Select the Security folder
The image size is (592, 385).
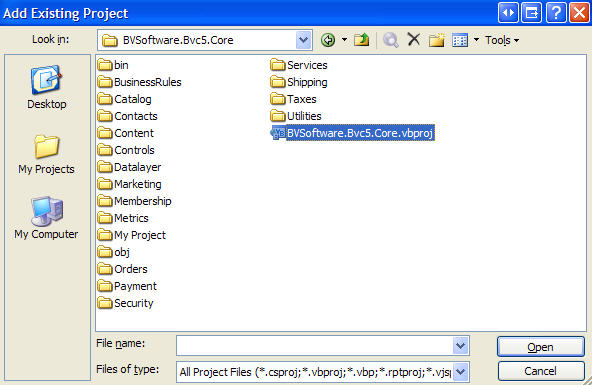126,303
